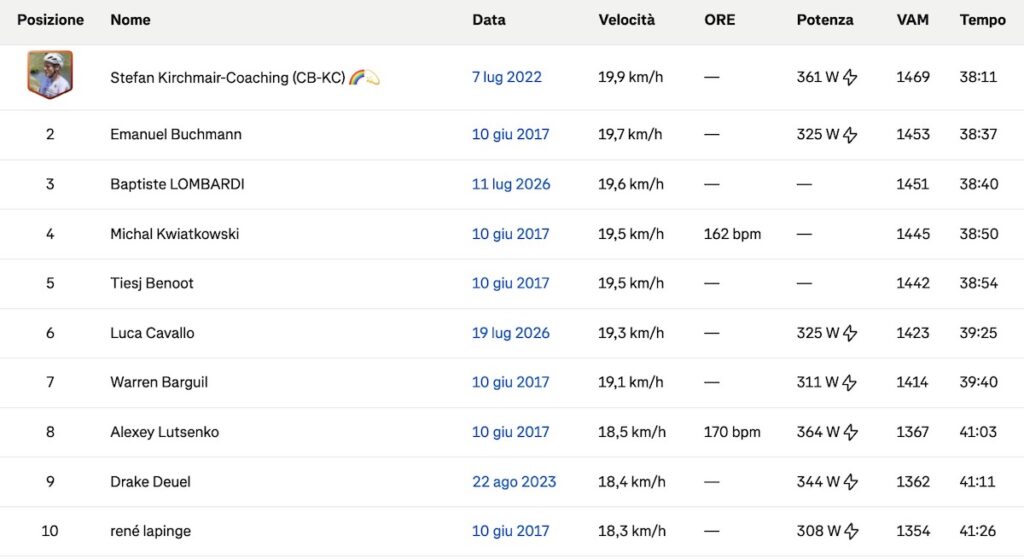
Task: Click the VAM column header
Action: (x=912, y=20)
